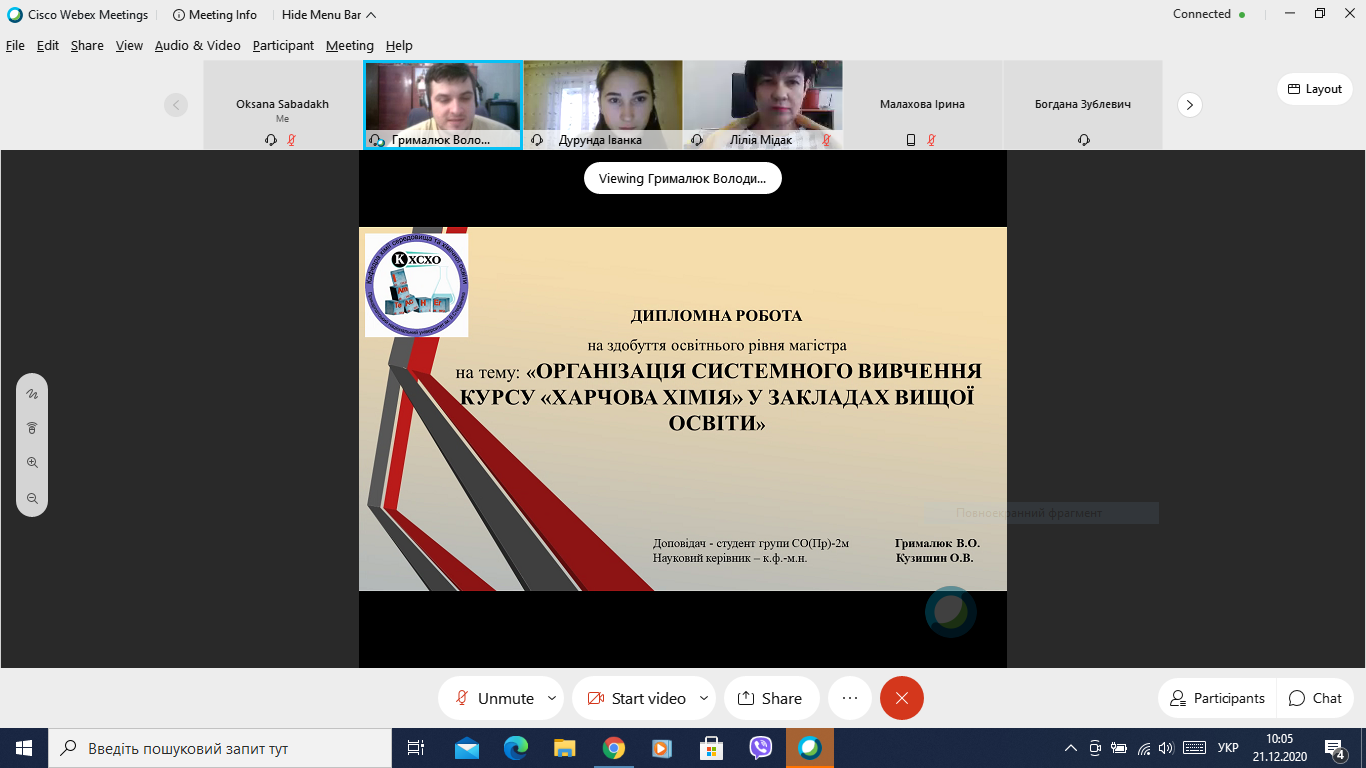Open the remote control icon in left toolbar
Screen dimensions: 1366x768
32,428
